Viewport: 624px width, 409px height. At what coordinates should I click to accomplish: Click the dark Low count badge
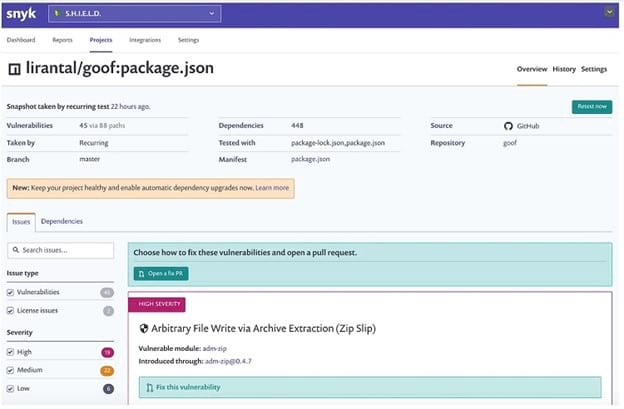click(x=108, y=389)
